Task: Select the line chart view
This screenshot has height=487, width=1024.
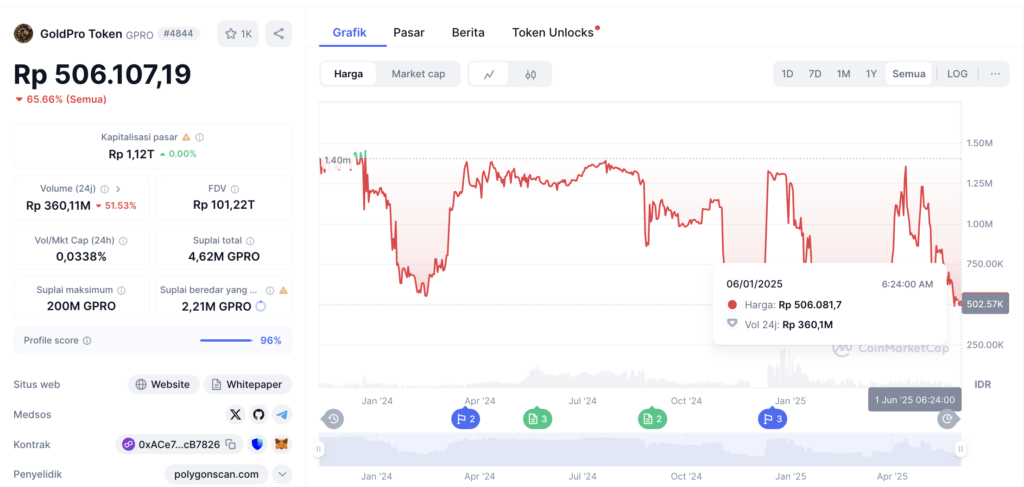Action: tap(489, 74)
